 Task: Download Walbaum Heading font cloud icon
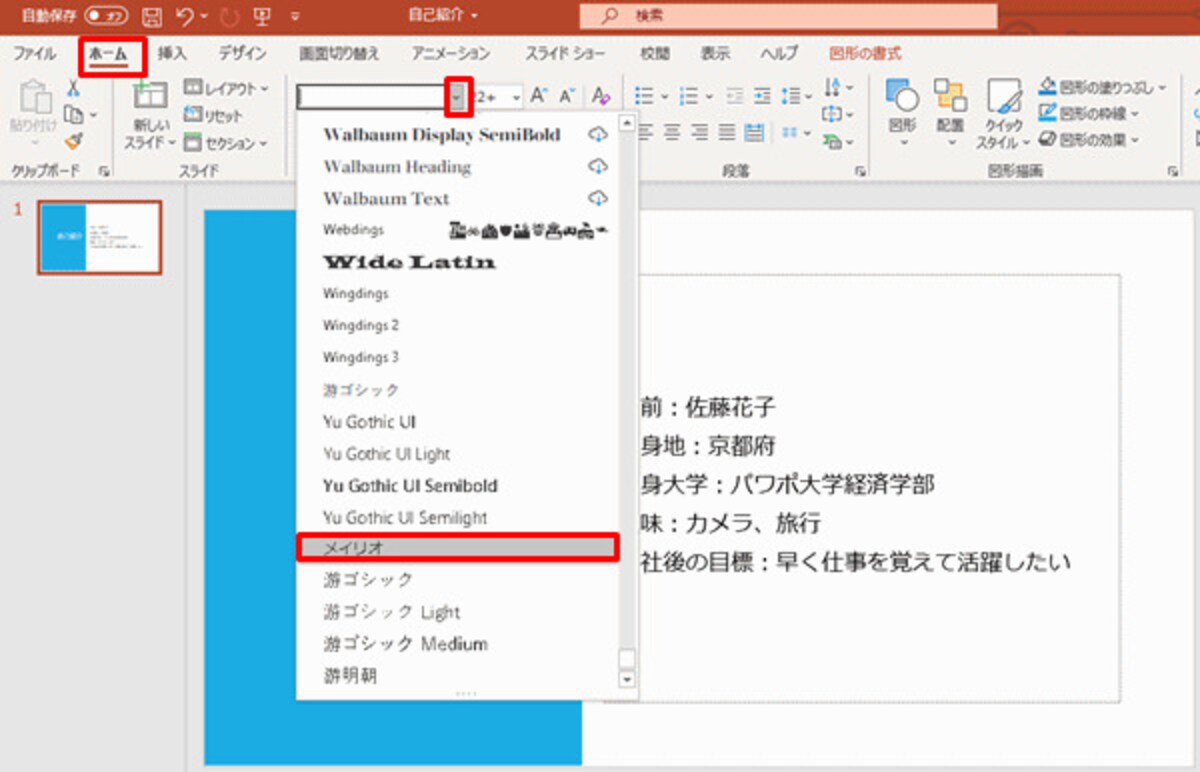598,166
